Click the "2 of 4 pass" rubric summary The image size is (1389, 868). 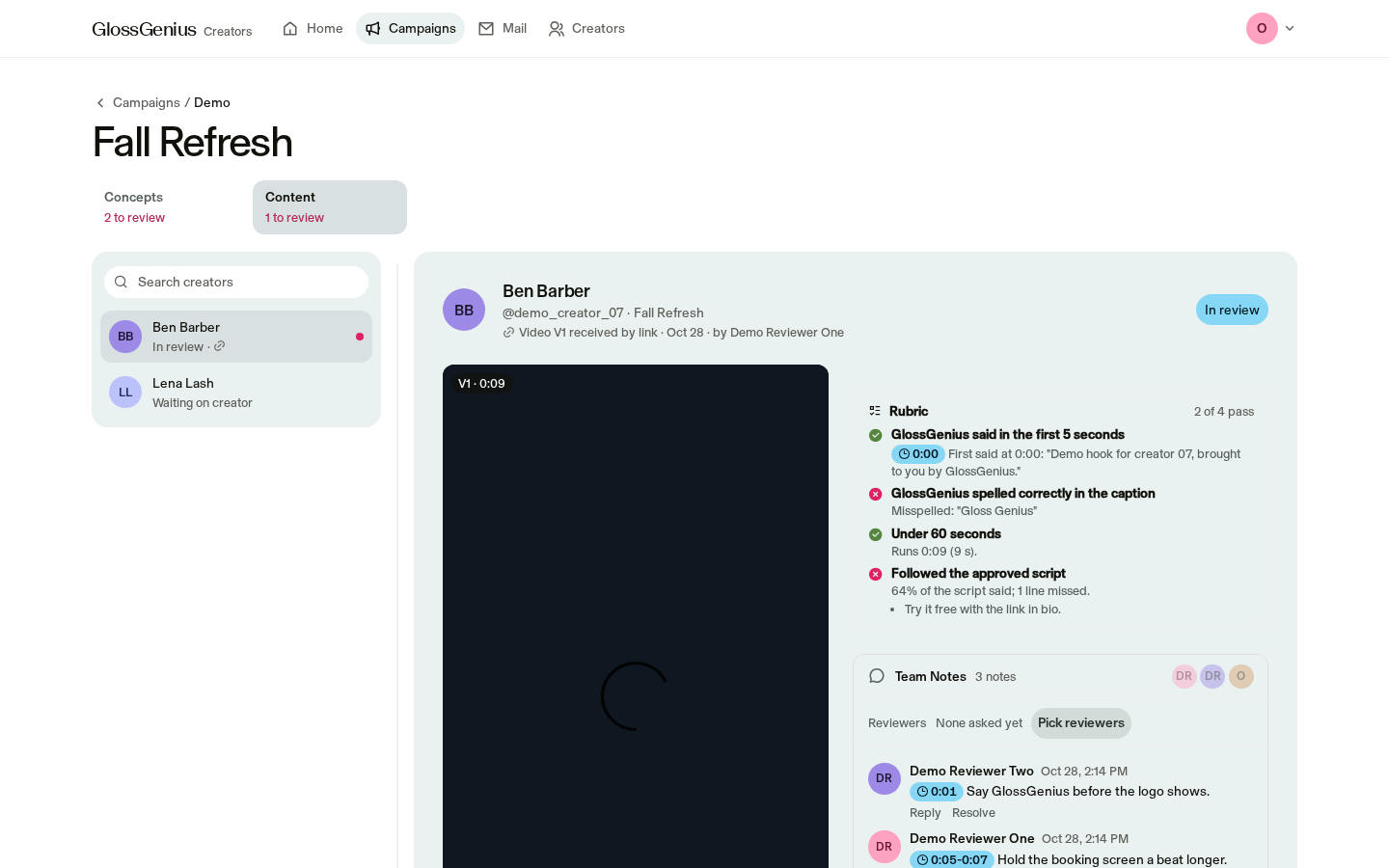pos(1224,412)
